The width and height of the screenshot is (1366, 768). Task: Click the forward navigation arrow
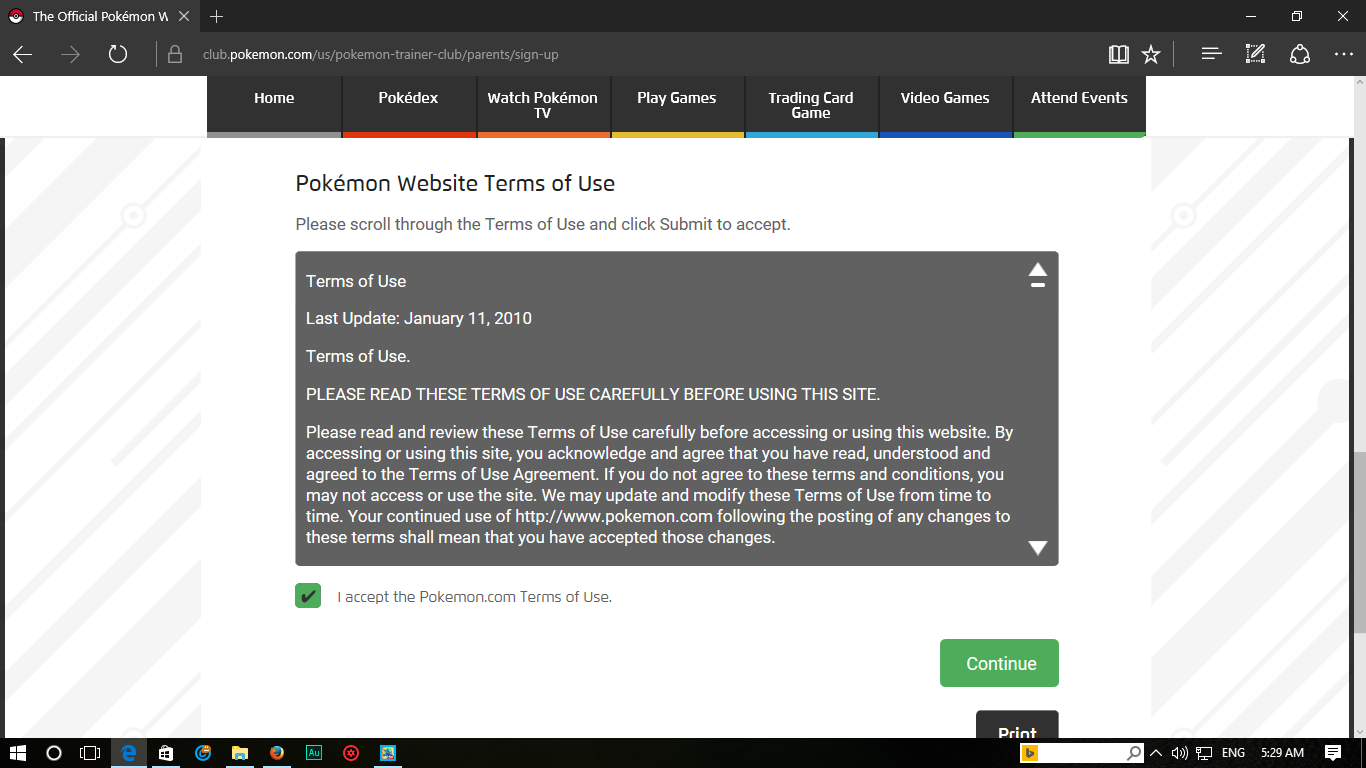tap(70, 54)
